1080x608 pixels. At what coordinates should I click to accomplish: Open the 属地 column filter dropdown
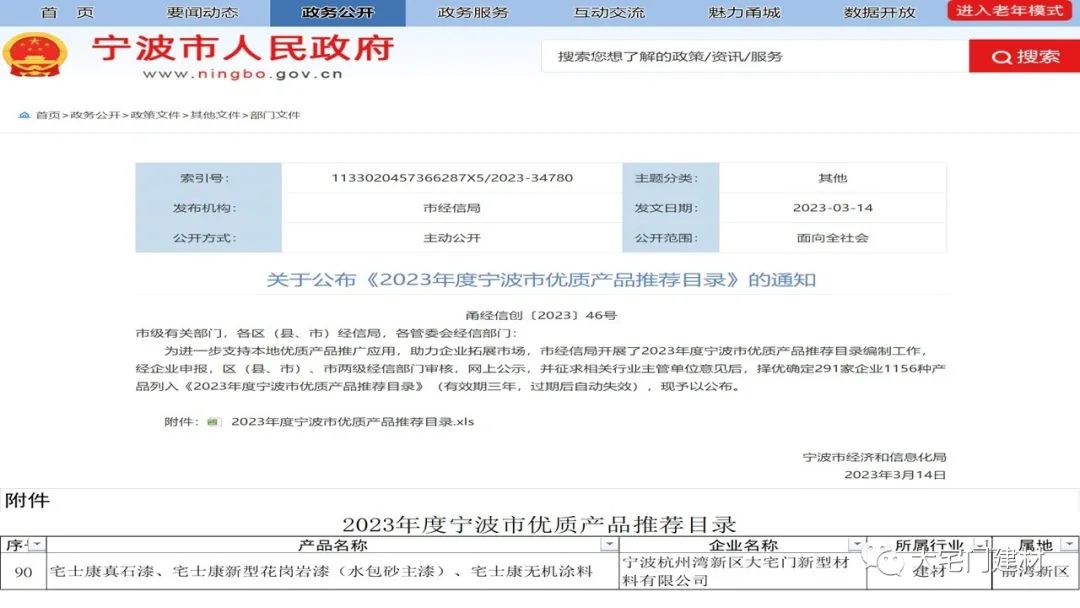(1071, 545)
